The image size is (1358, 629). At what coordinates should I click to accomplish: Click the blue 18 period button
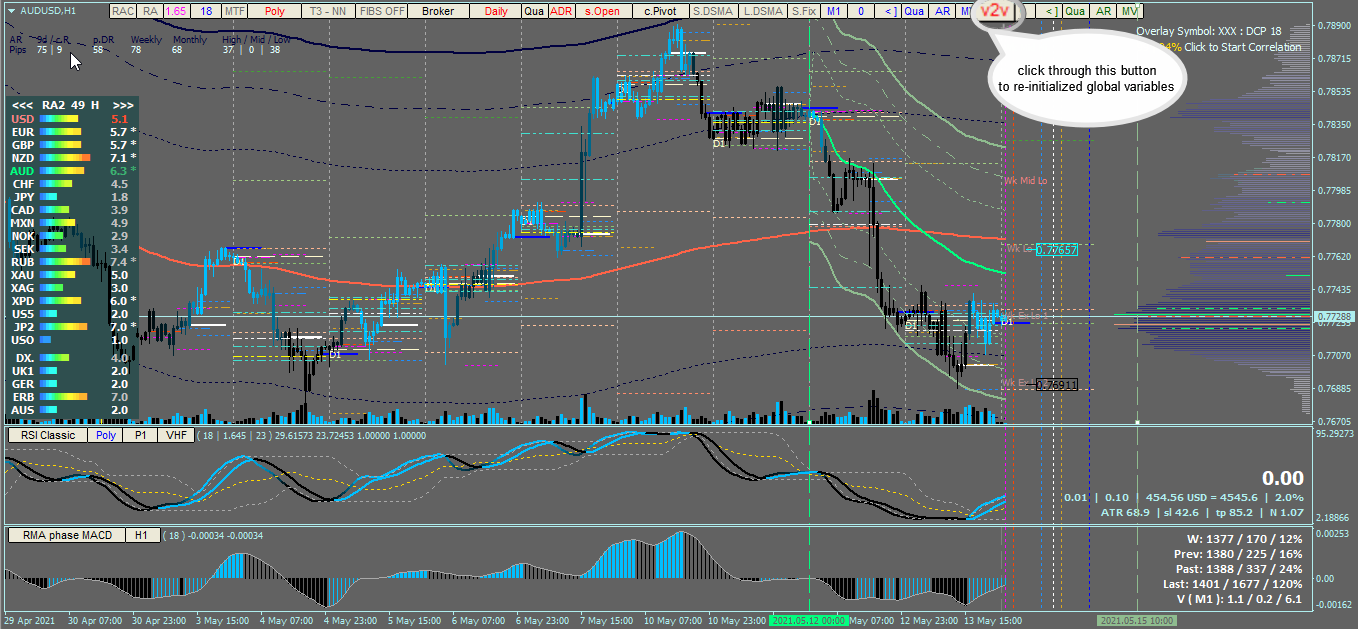pos(205,11)
